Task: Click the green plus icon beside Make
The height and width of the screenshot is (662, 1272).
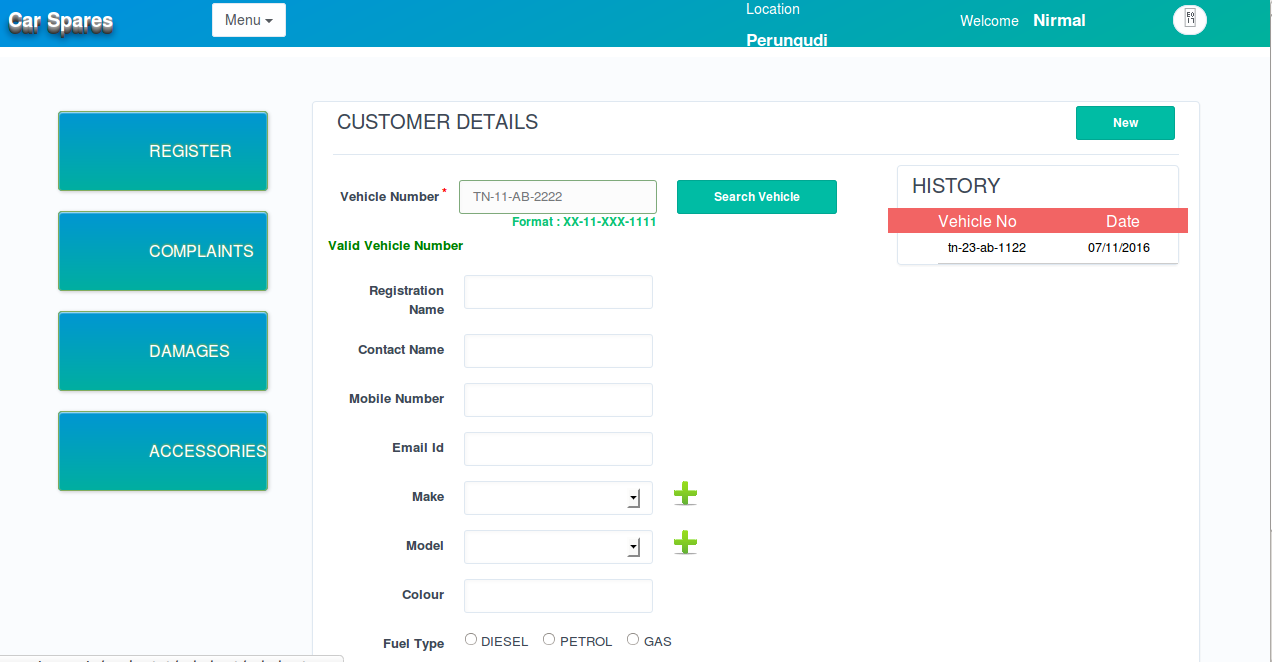Action: (685, 494)
